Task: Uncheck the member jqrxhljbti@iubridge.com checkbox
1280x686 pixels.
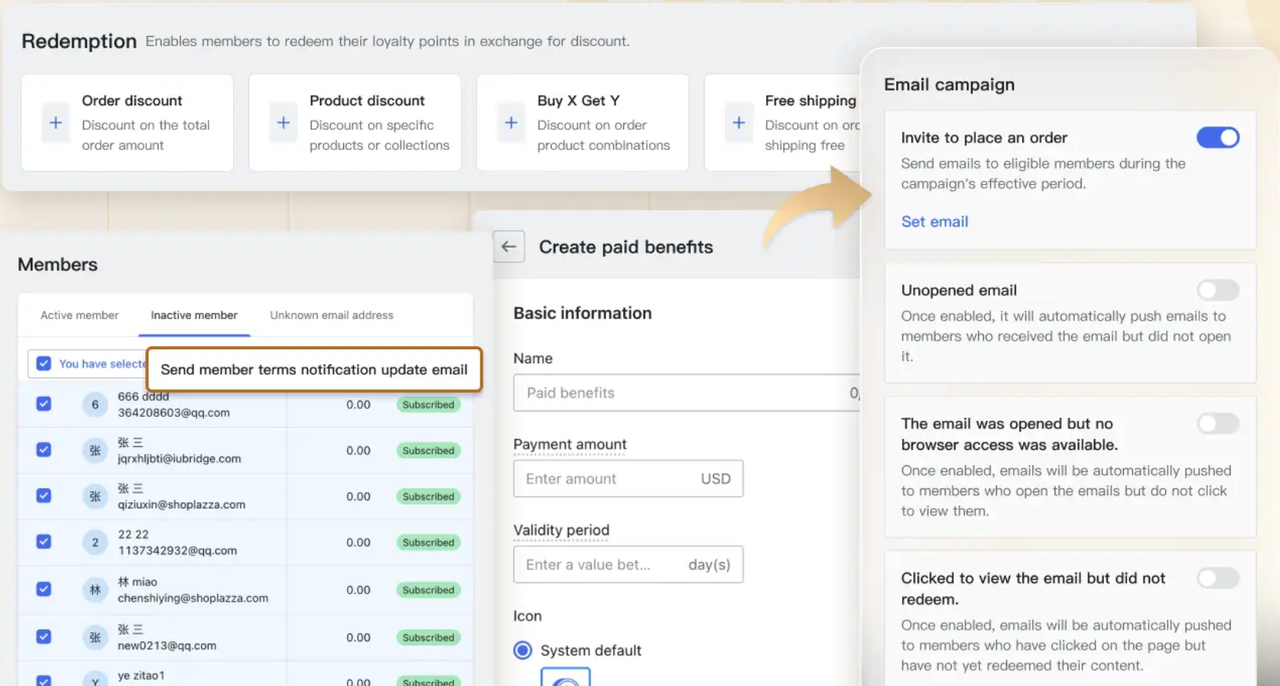Action: pyautogui.click(x=44, y=450)
